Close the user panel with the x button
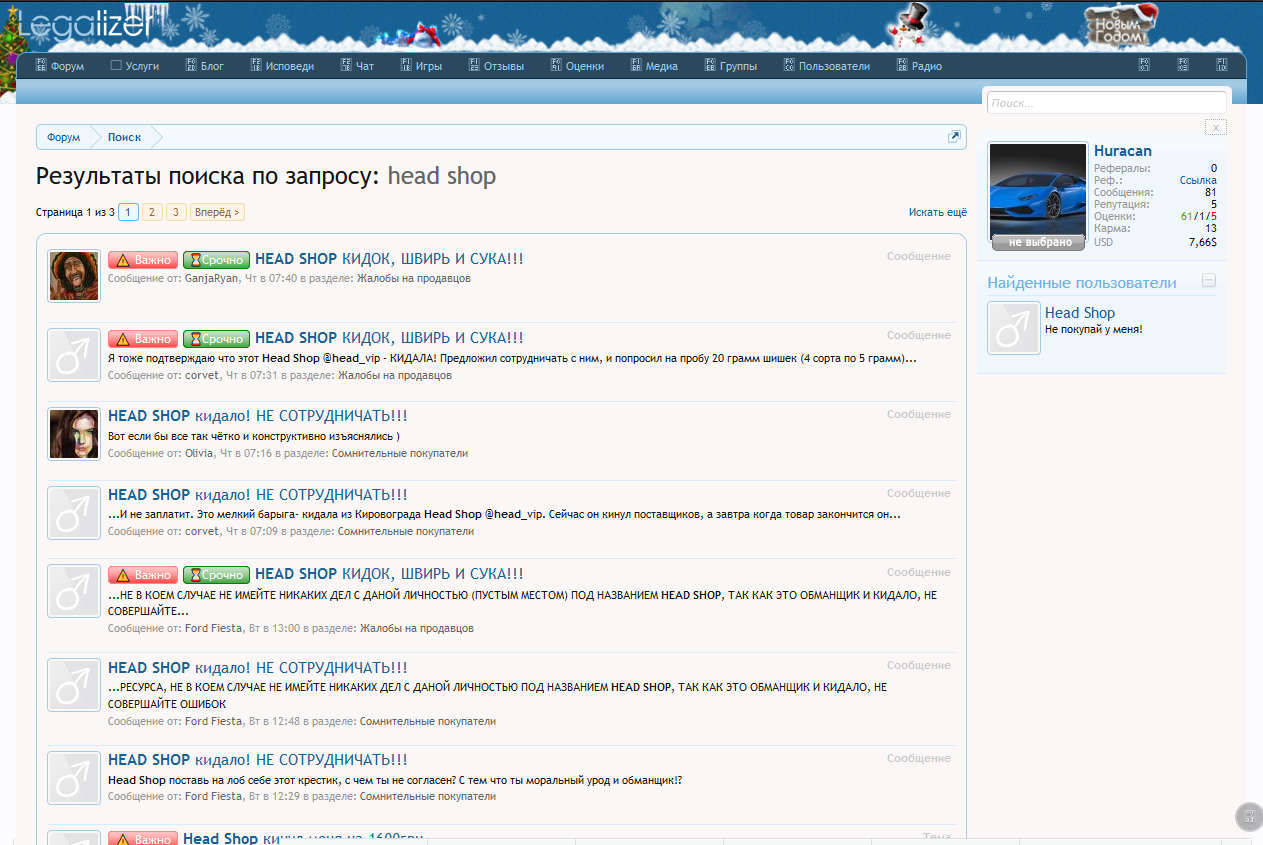 pyautogui.click(x=1215, y=127)
